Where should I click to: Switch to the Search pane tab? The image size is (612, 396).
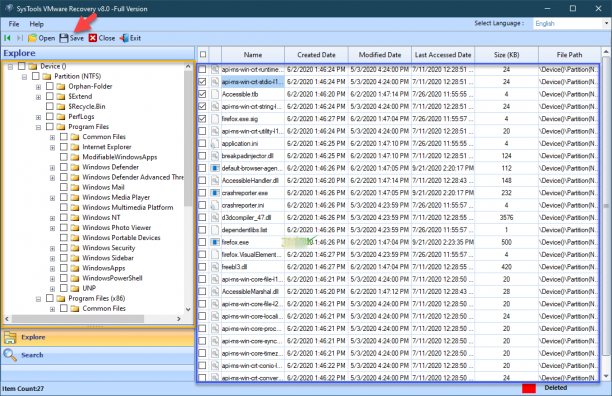[x=98, y=355]
